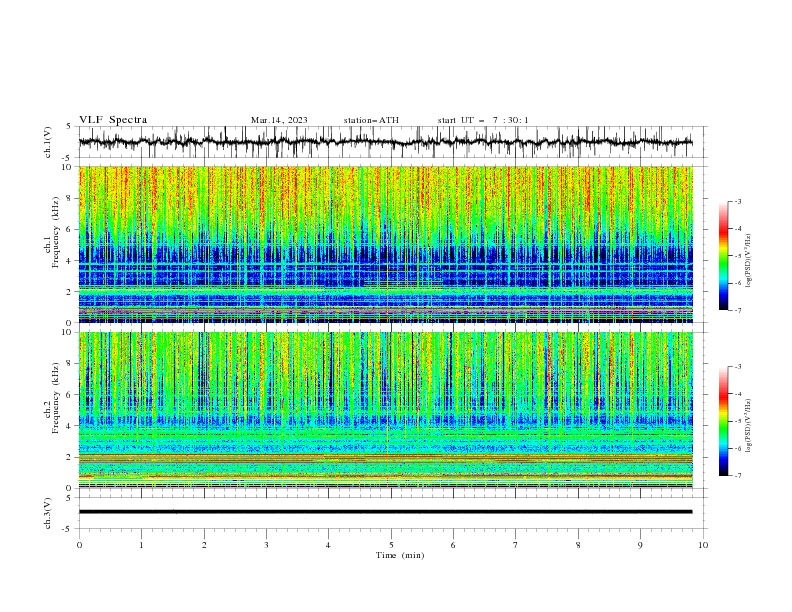
Task: Click time axis tick label '10' at axis end
Action: tap(703, 545)
